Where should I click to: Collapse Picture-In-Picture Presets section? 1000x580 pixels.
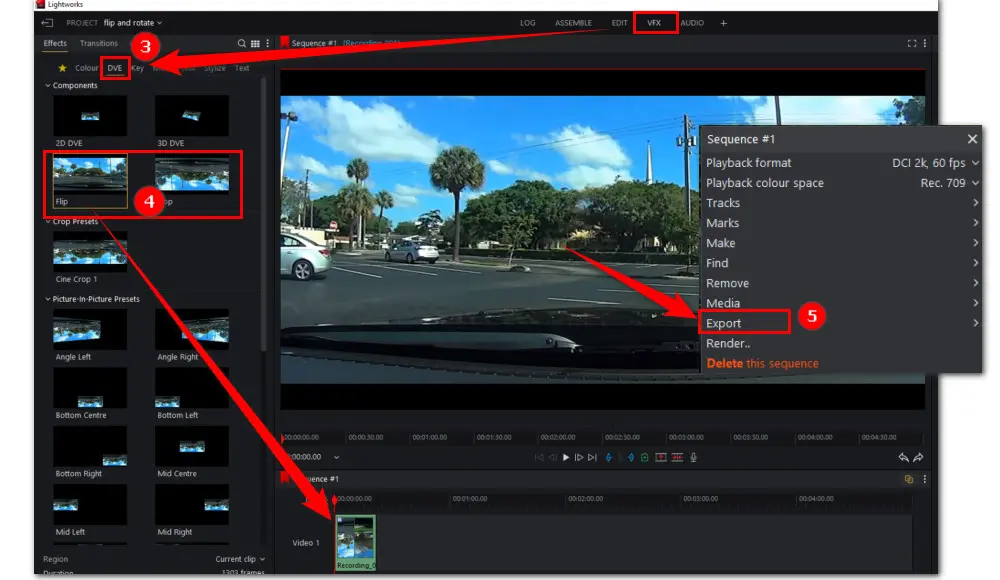(x=47, y=299)
